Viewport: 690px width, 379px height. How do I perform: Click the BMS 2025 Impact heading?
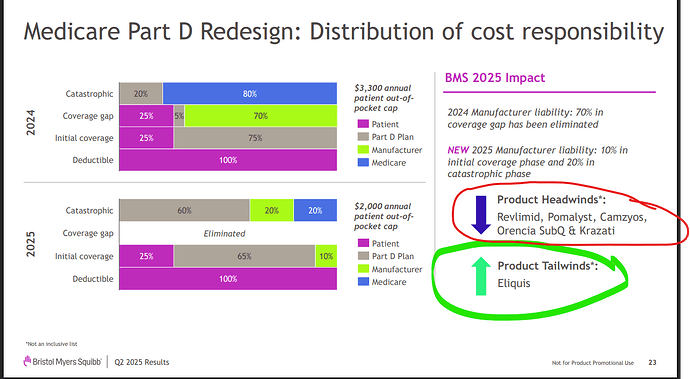(495, 78)
